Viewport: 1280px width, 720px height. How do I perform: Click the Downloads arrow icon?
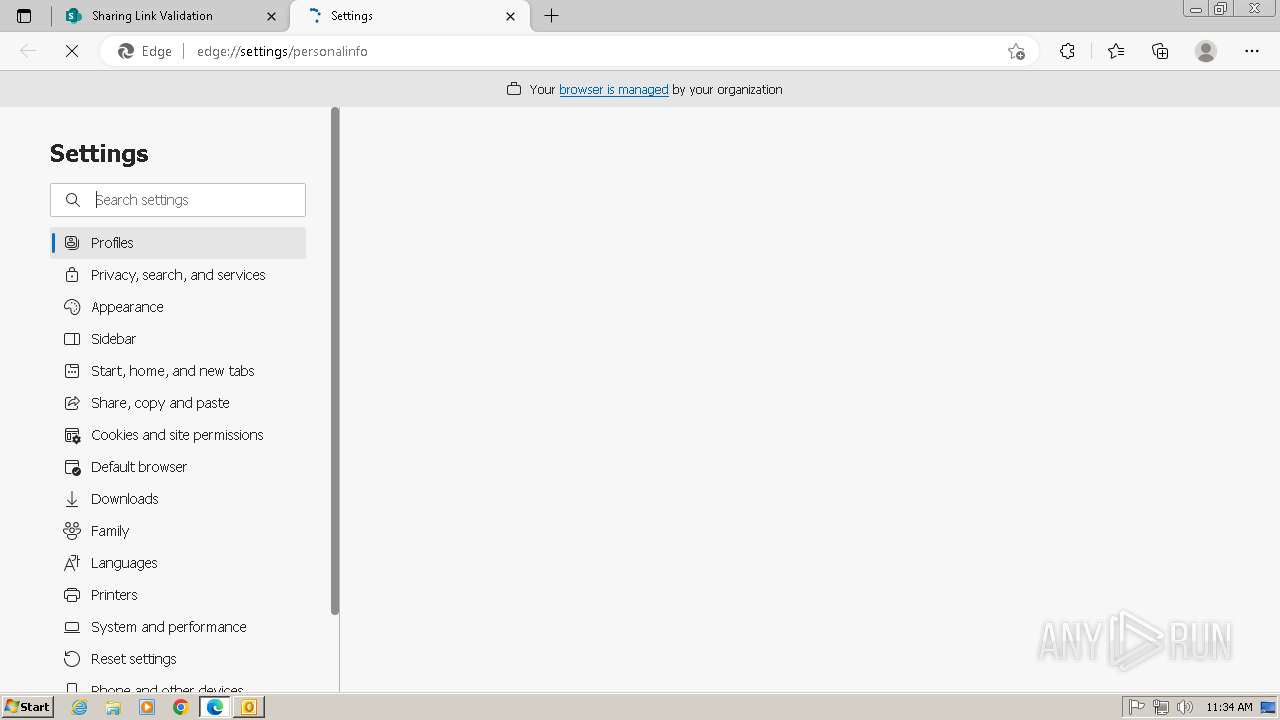click(72, 499)
